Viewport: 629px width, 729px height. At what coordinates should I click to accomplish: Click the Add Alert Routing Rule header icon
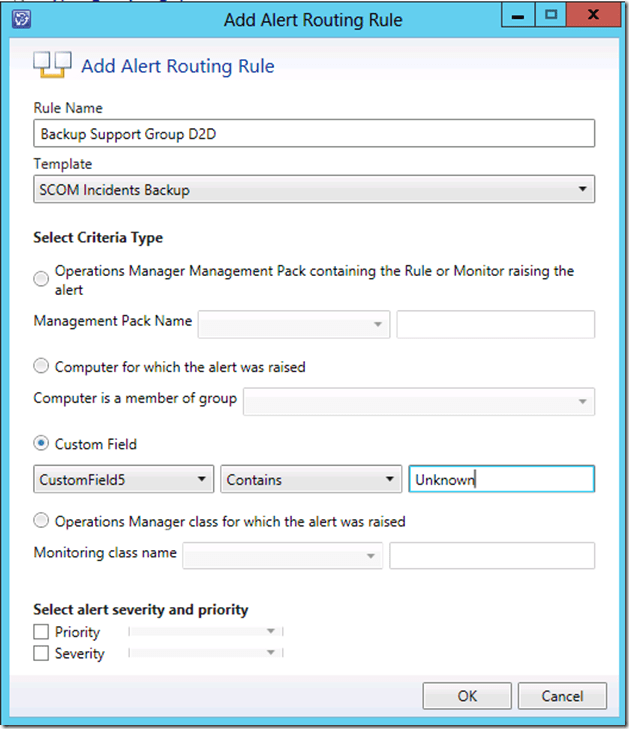(51, 65)
